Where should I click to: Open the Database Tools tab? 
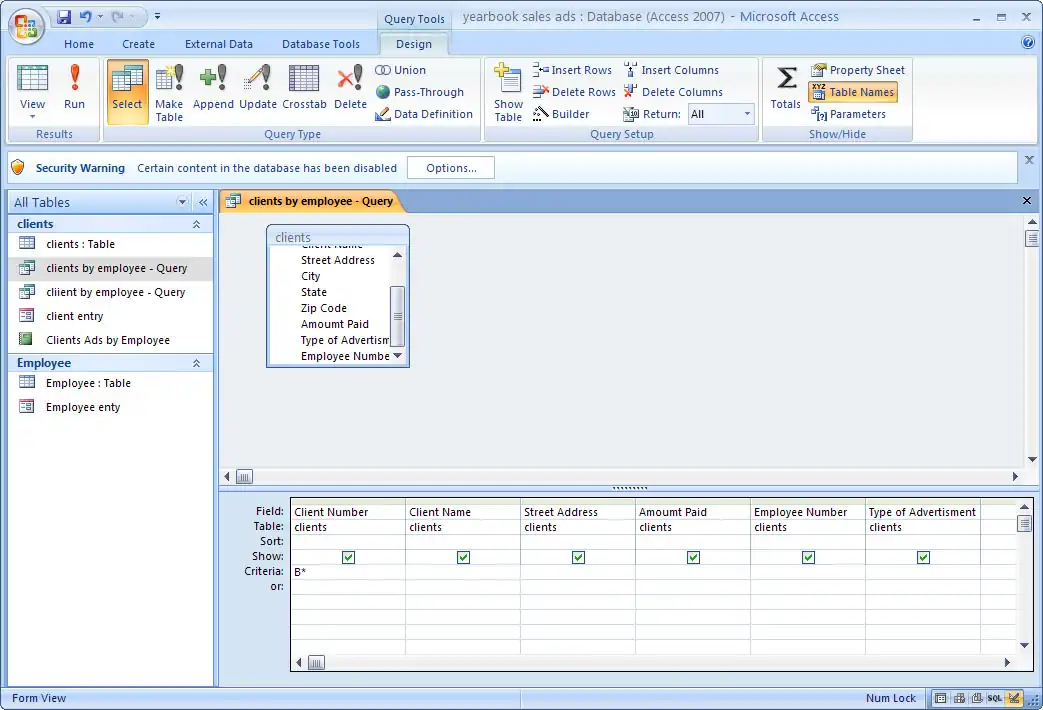320,44
